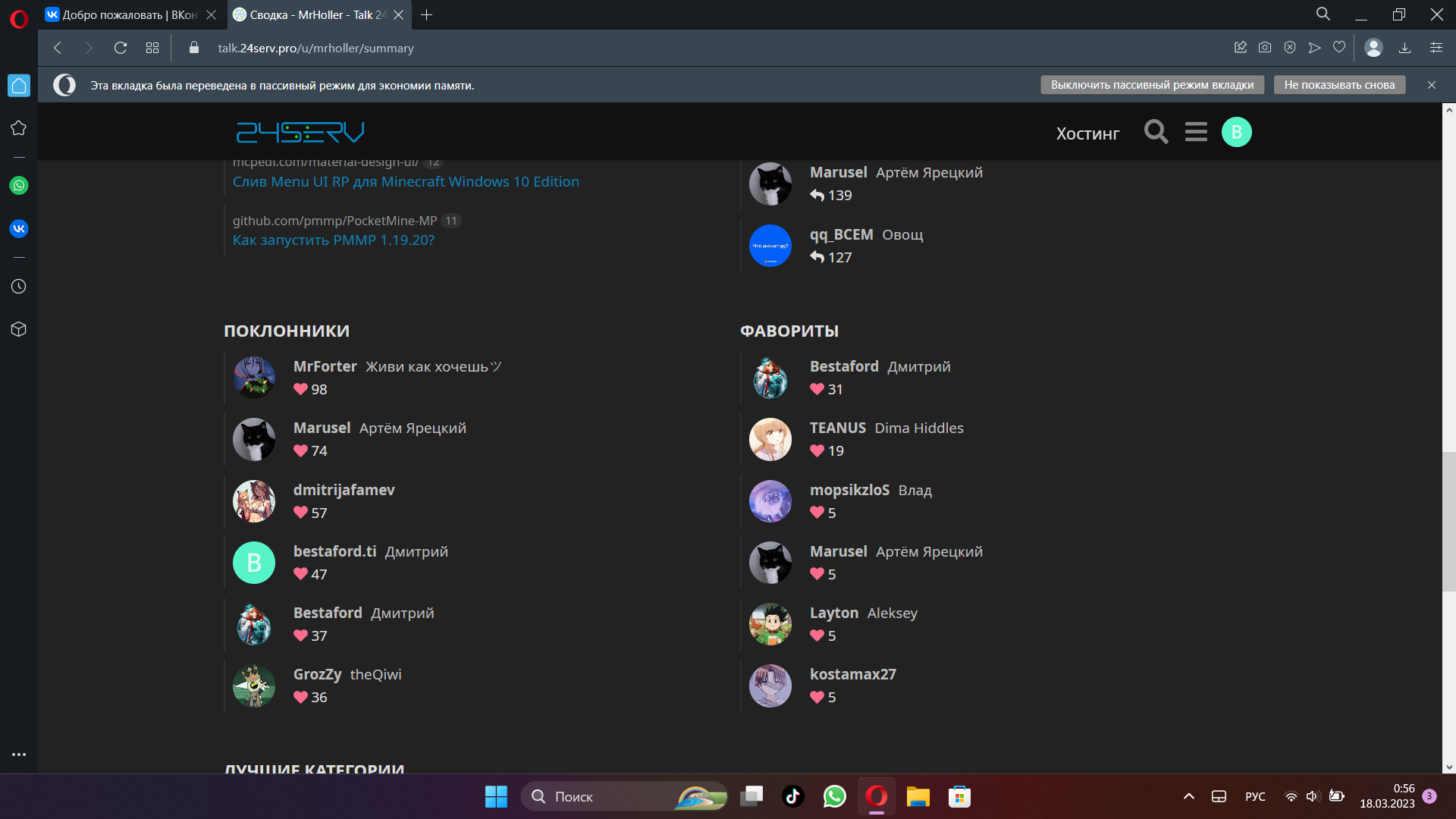The height and width of the screenshot is (819, 1456).
Task: Expand the system tray hidden icons chevron
Action: (x=1188, y=796)
